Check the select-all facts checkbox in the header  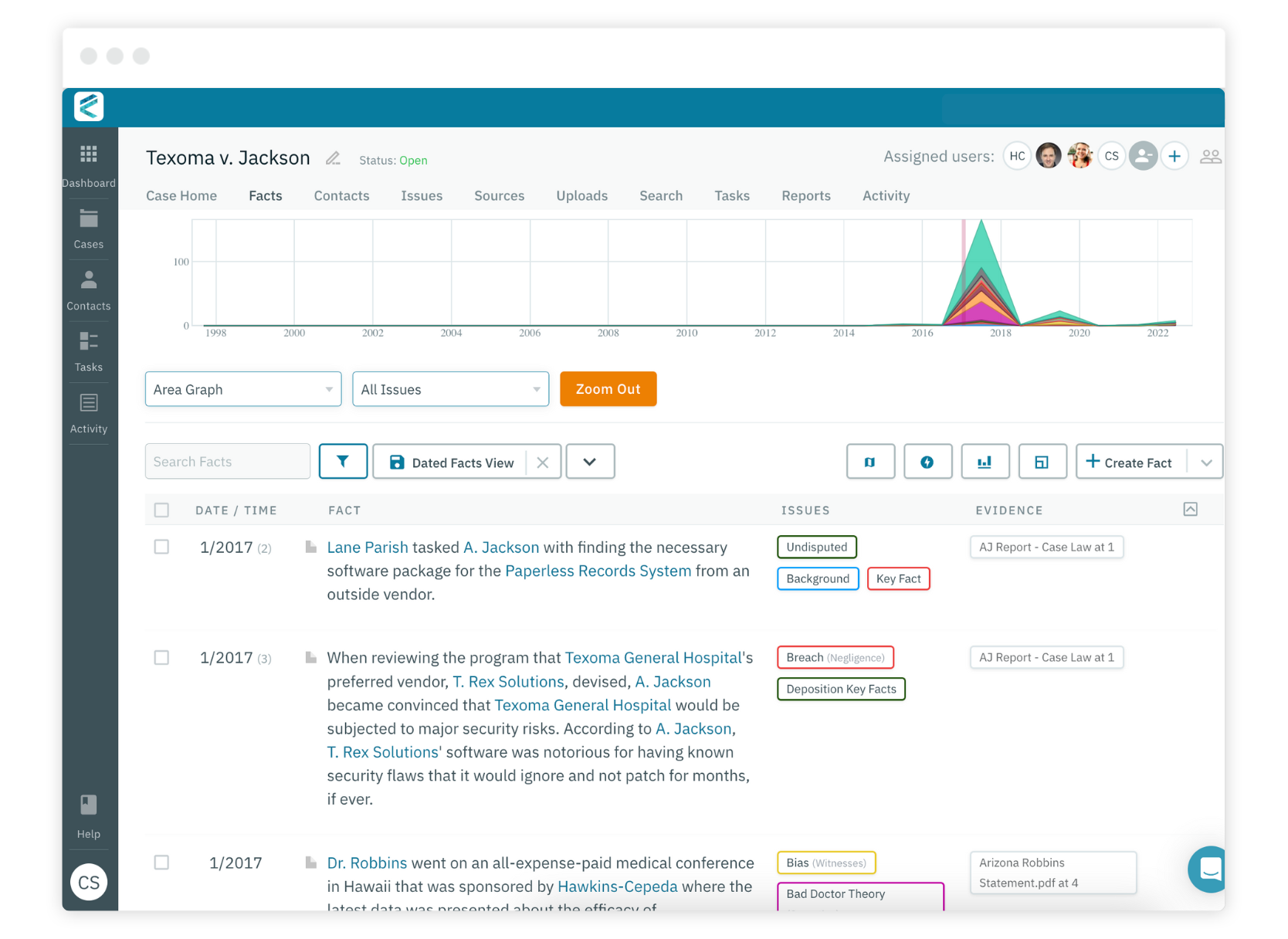(x=162, y=510)
